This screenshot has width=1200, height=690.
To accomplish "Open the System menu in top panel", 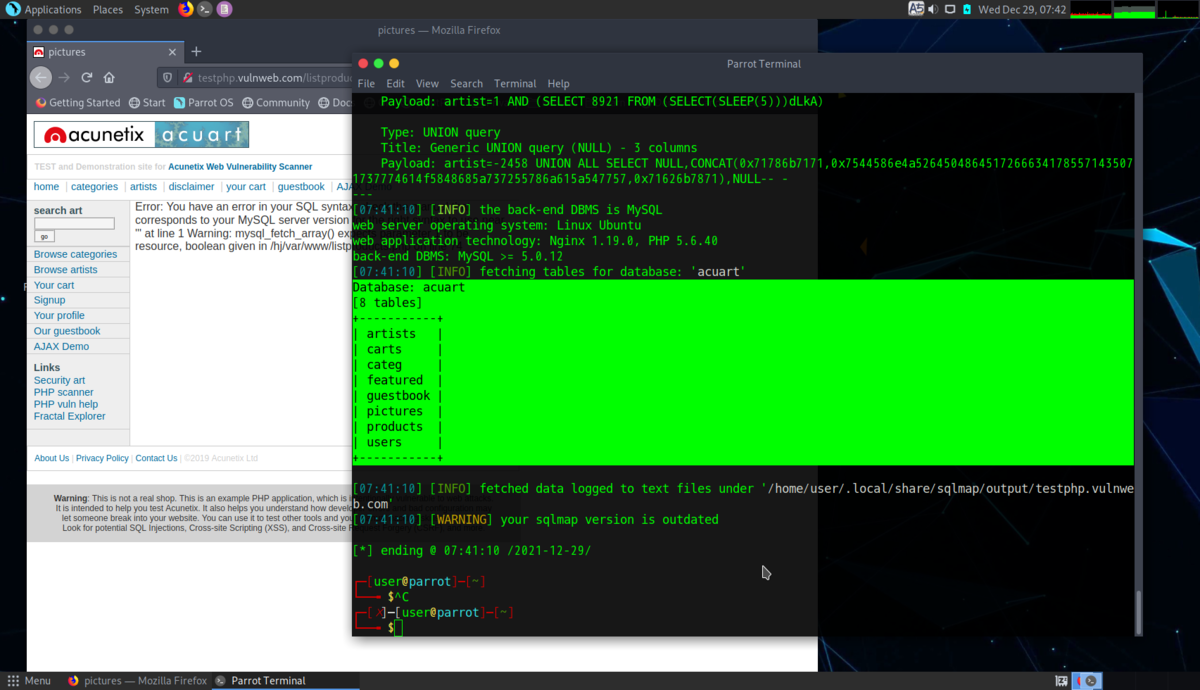I will tap(151, 10).
